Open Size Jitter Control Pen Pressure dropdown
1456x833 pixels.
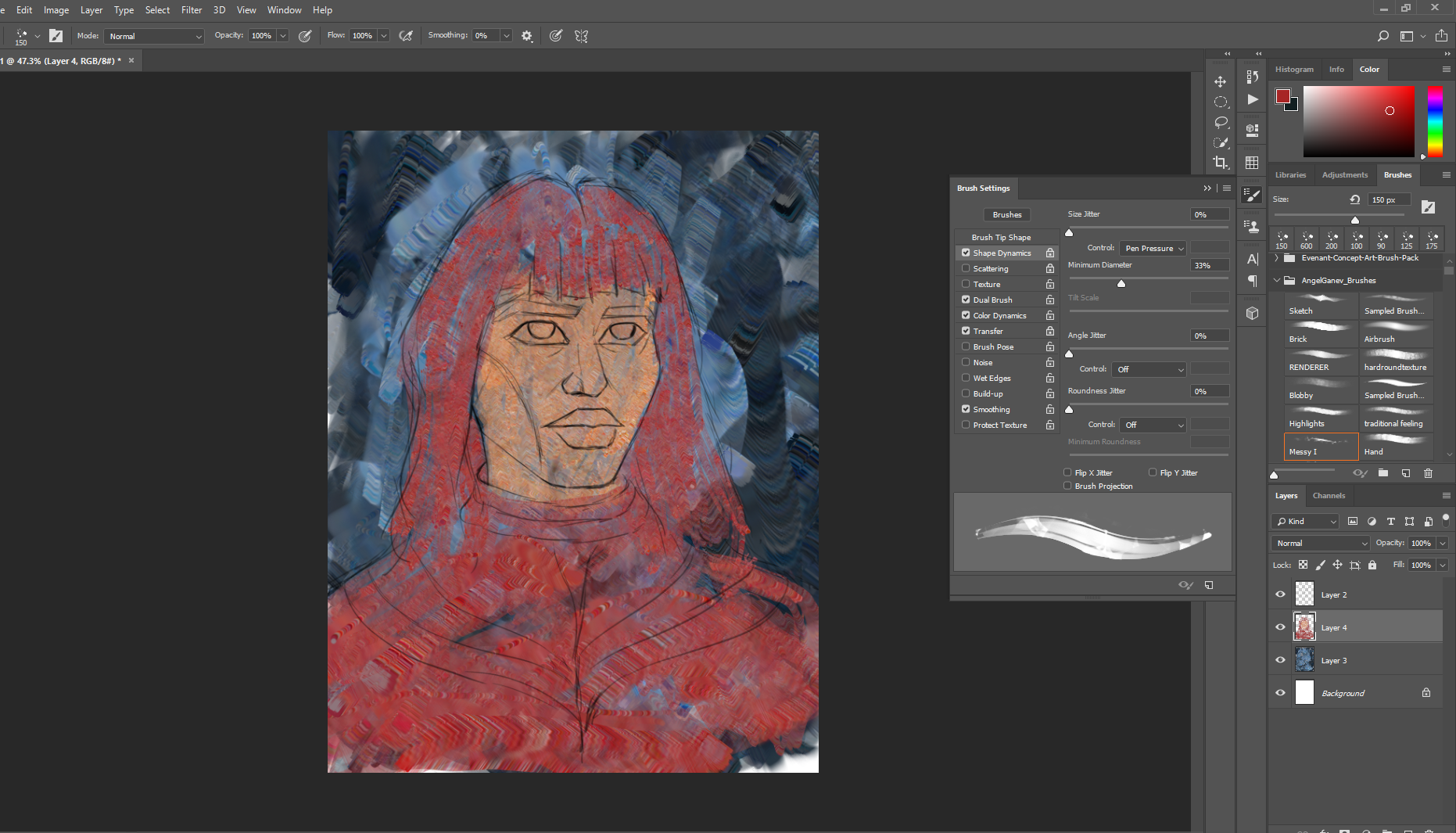tap(1153, 248)
